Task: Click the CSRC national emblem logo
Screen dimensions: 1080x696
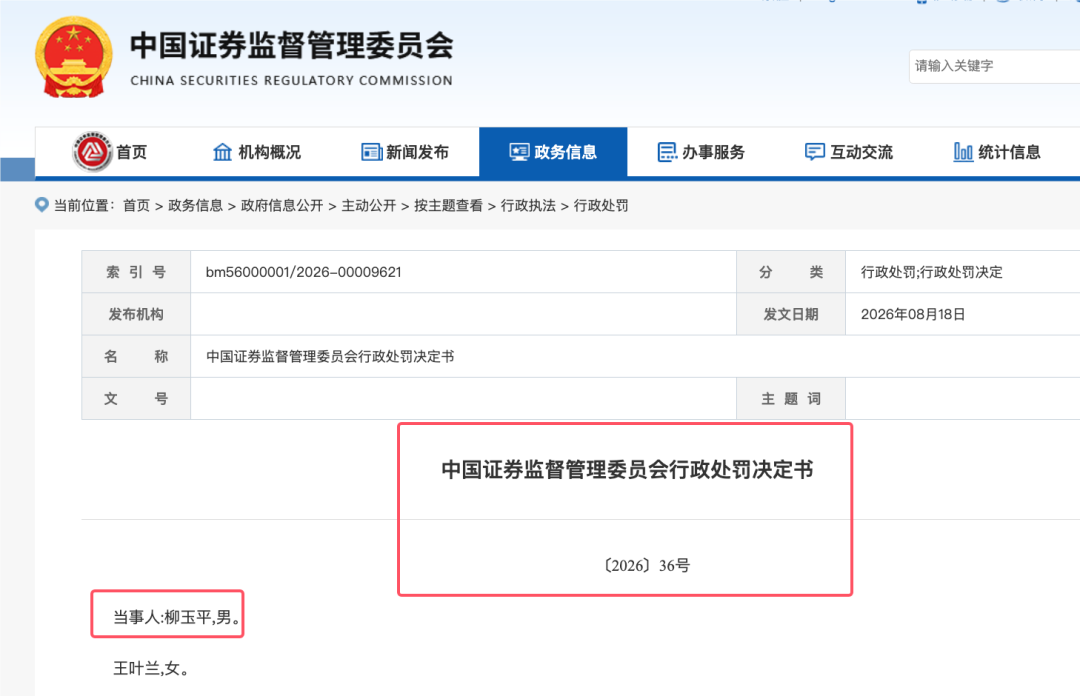Action: 74,57
